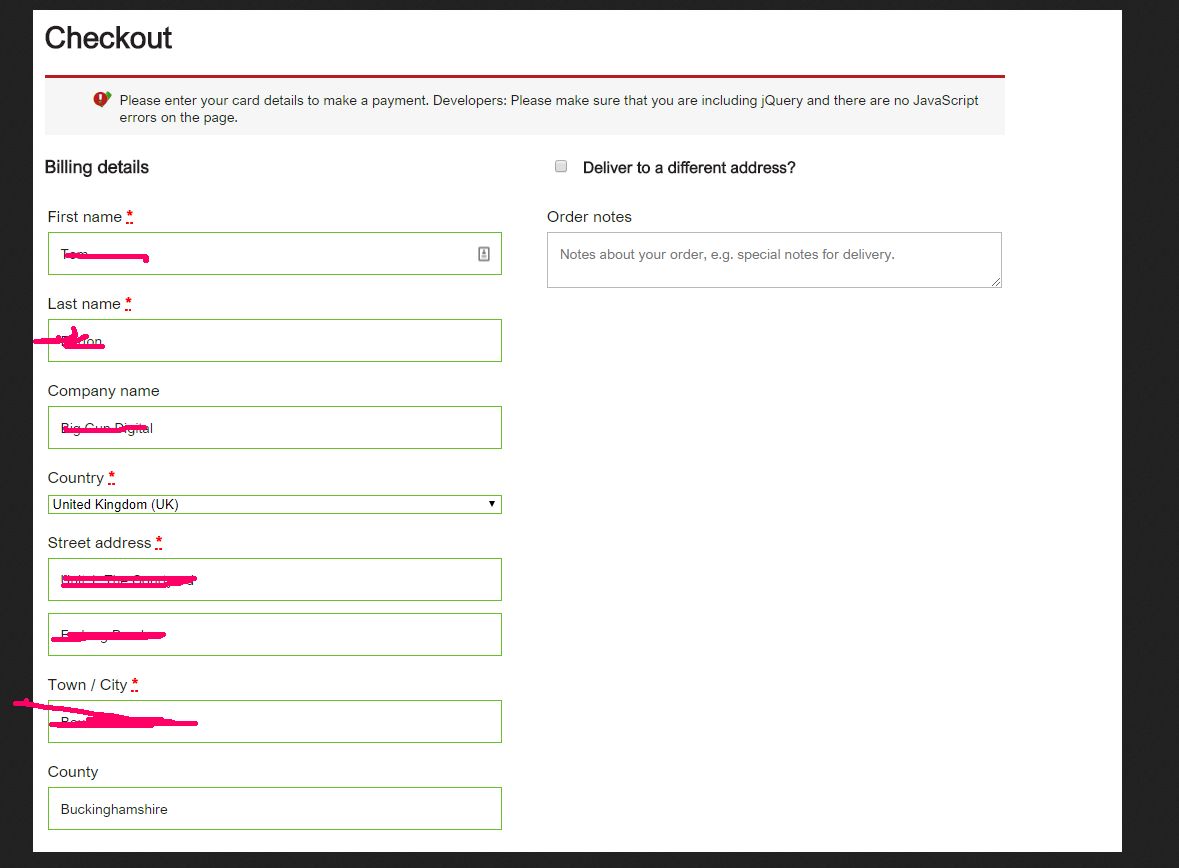Select the second Street address line field
1179x868 pixels.
click(x=274, y=634)
